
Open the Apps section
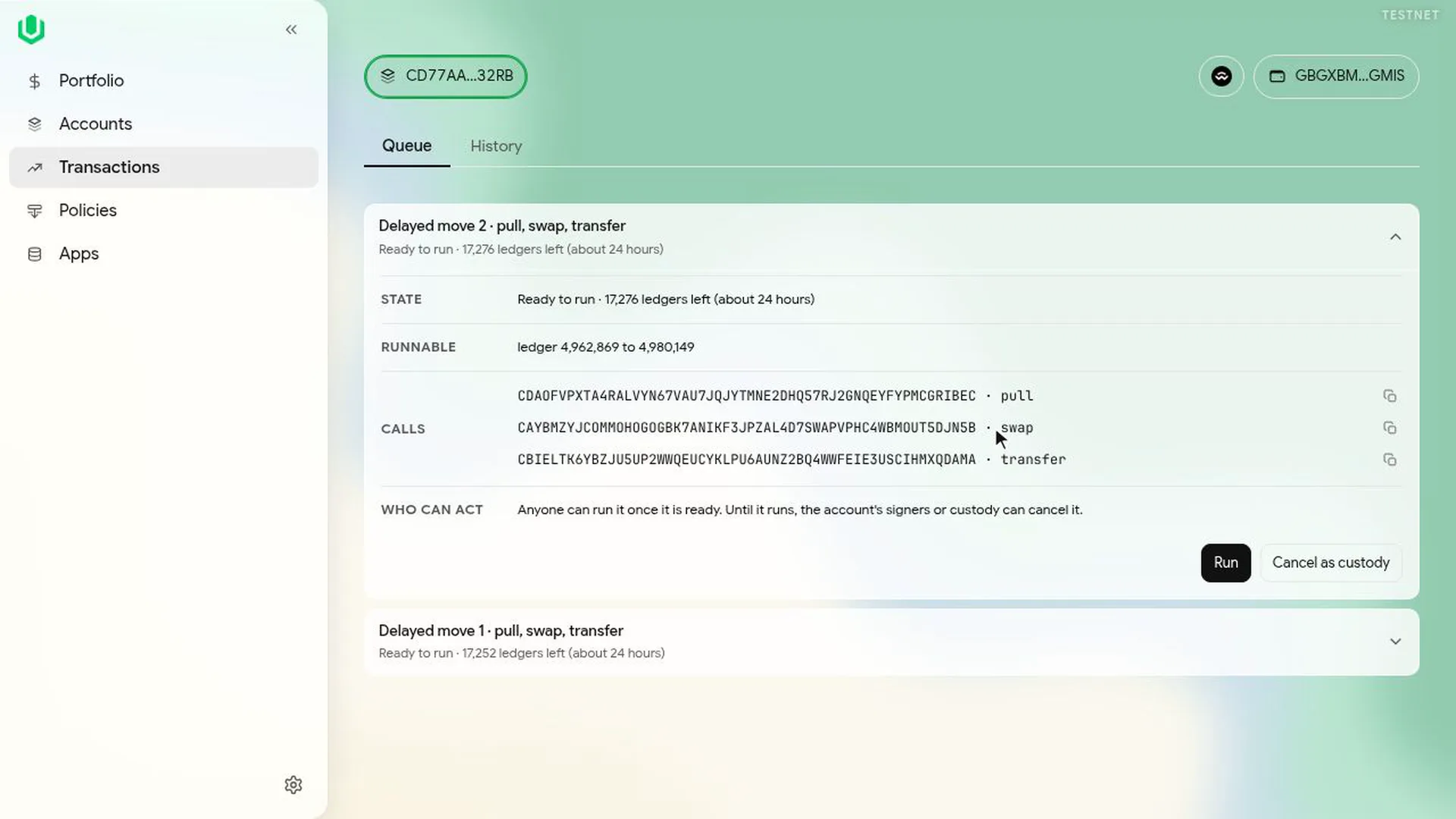(164, 253)
